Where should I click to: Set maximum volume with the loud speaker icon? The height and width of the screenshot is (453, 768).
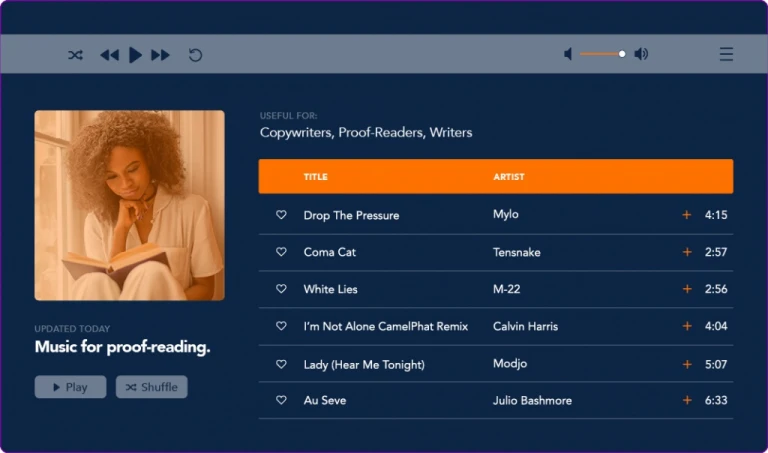641,53
